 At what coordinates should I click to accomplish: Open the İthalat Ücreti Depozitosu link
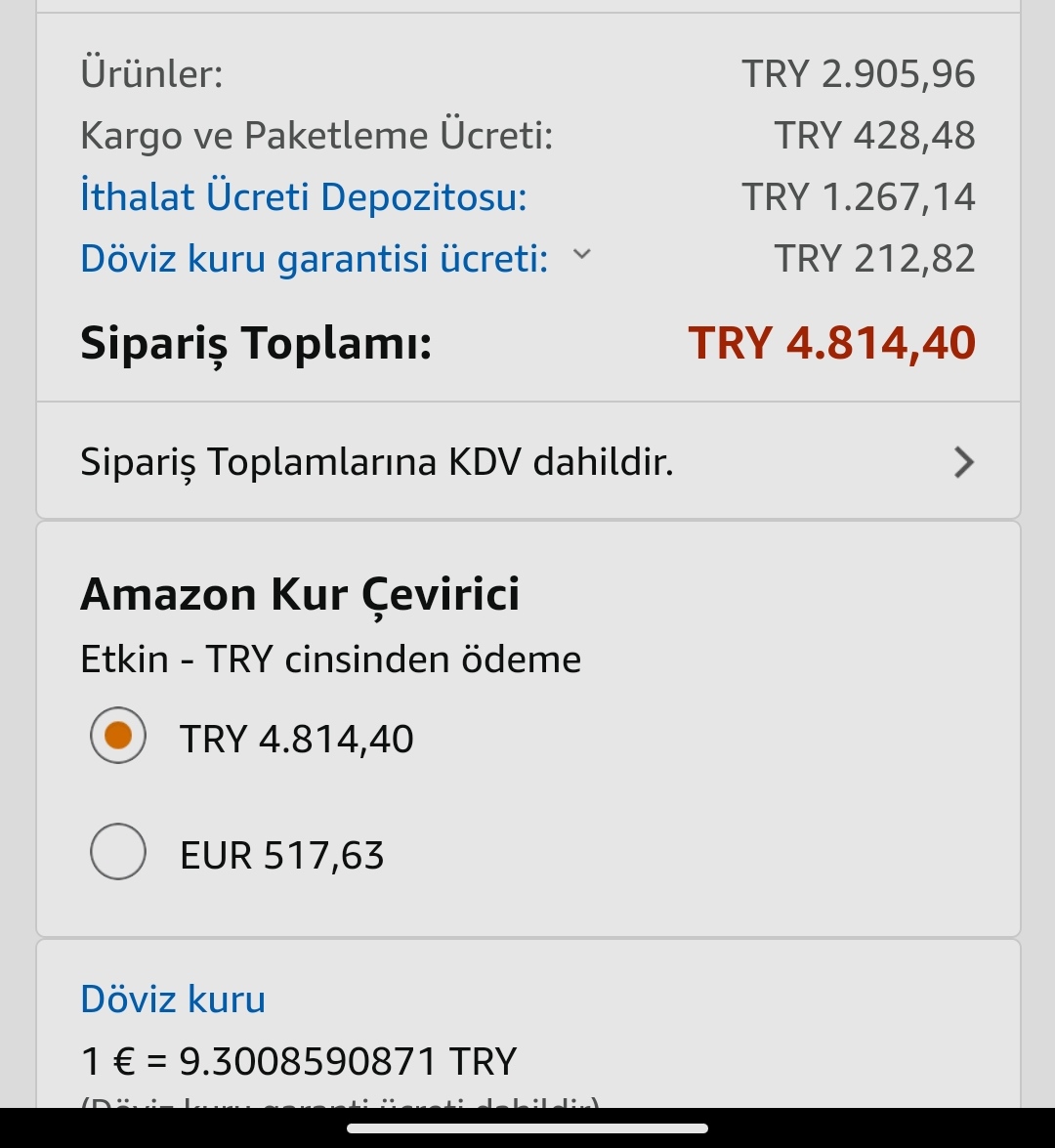point(304,196)
